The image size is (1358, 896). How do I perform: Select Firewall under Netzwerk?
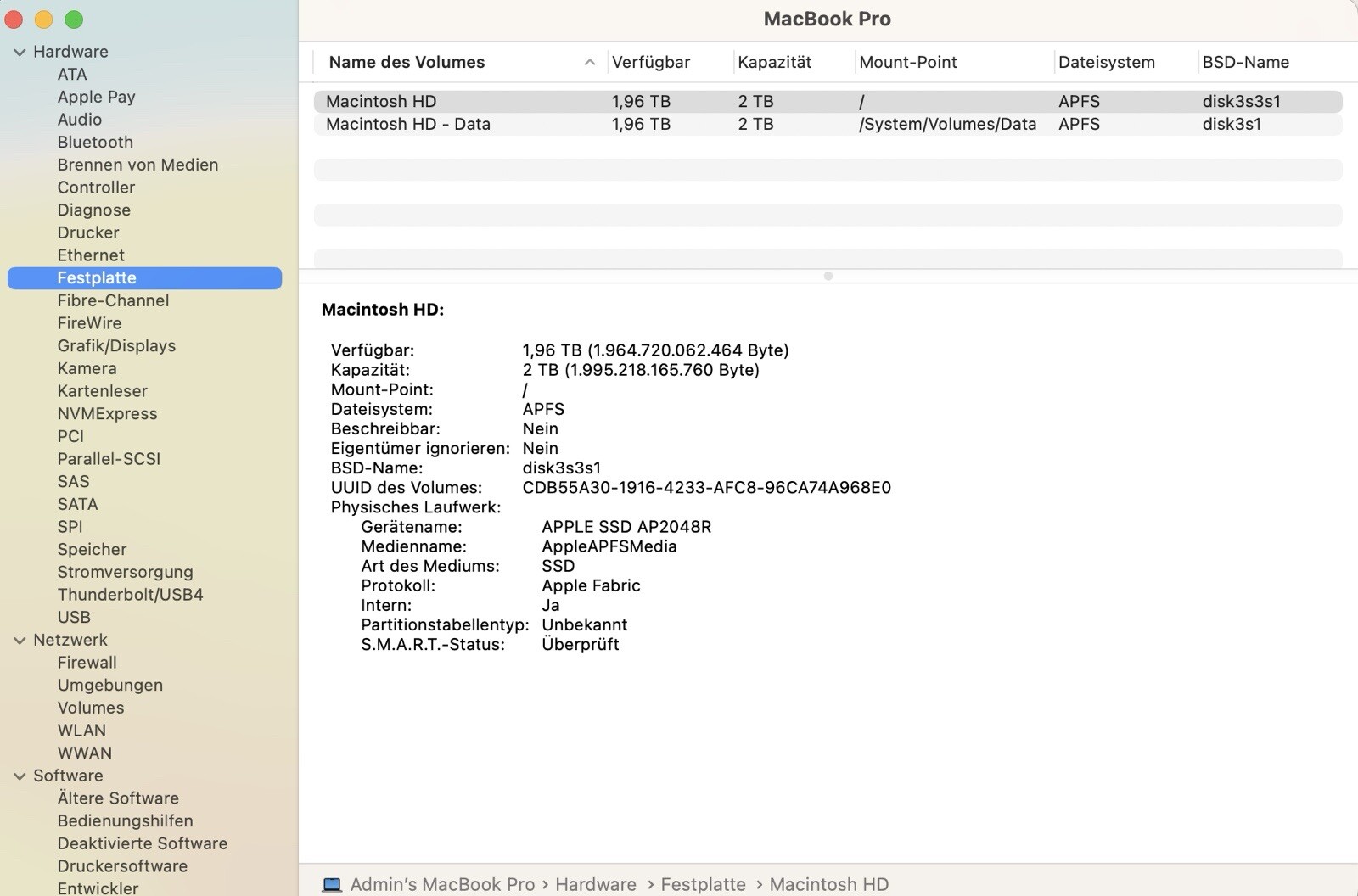tap(87, 663)
